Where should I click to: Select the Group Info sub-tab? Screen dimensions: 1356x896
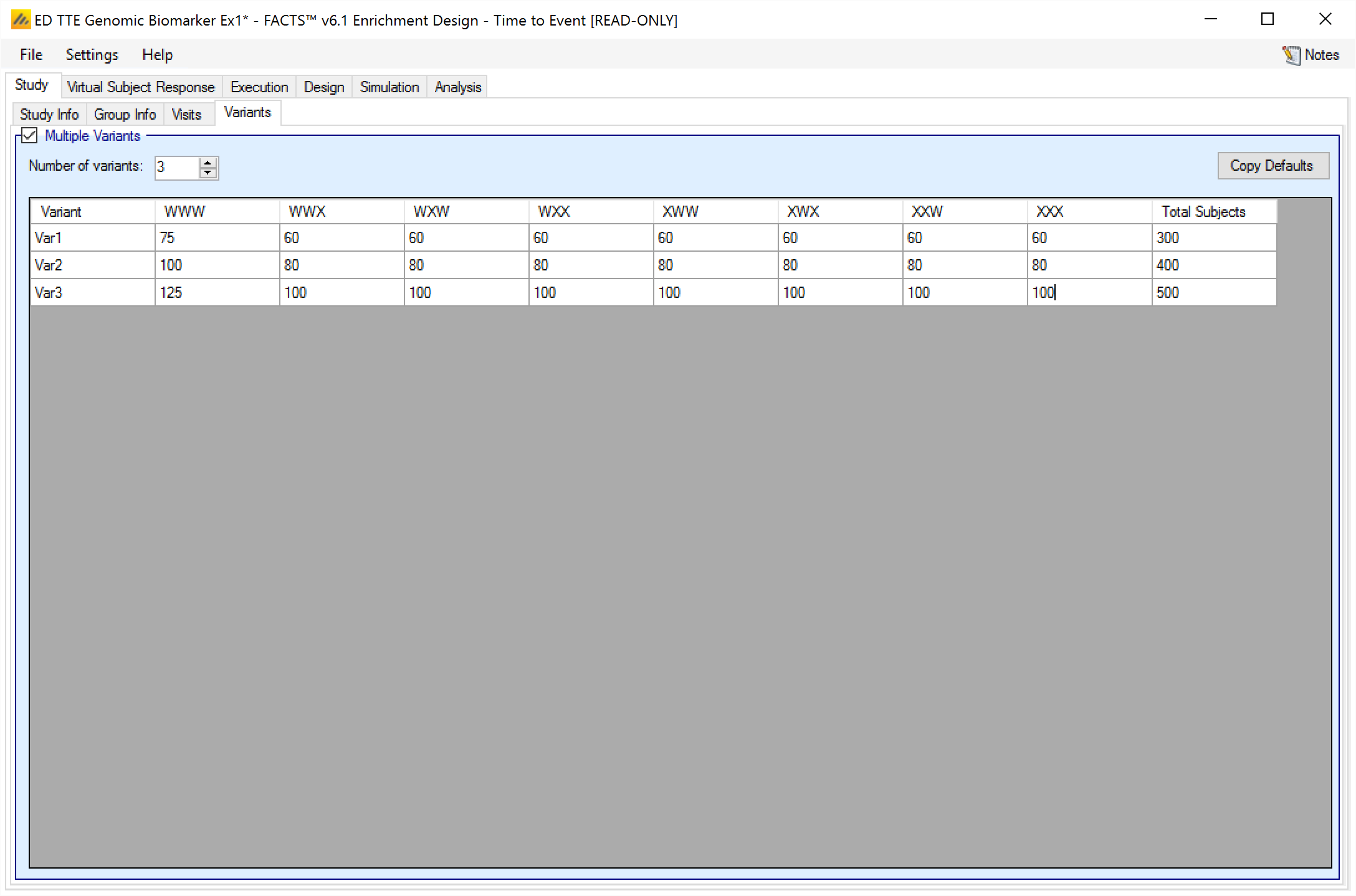125,115
